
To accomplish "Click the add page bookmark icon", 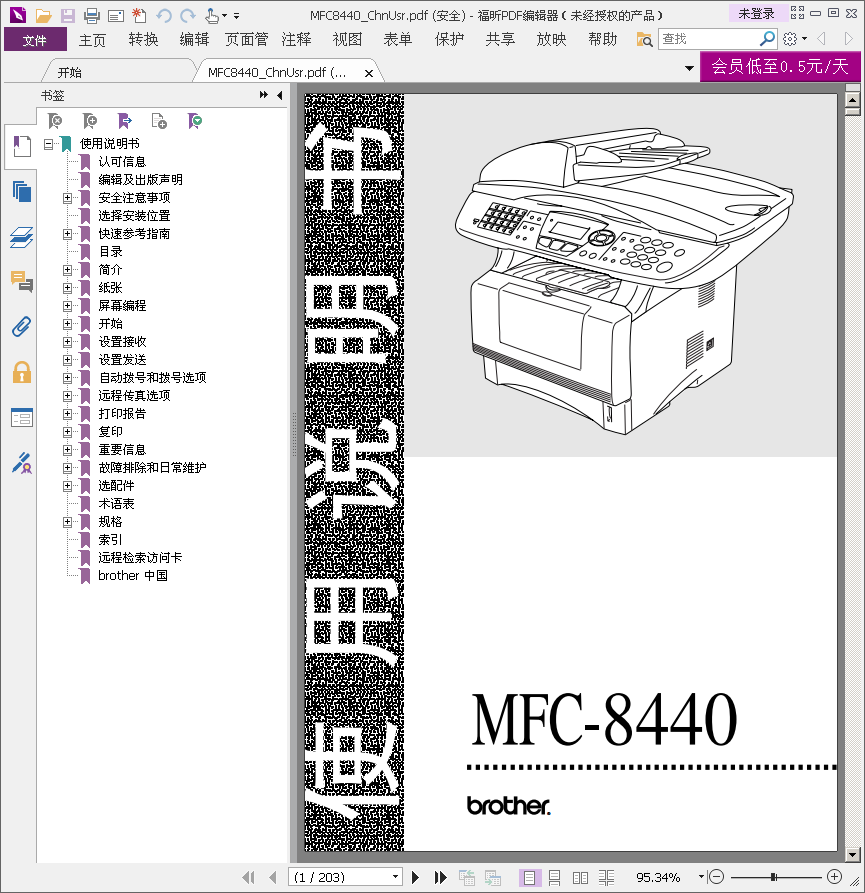I will click(159, 121).
